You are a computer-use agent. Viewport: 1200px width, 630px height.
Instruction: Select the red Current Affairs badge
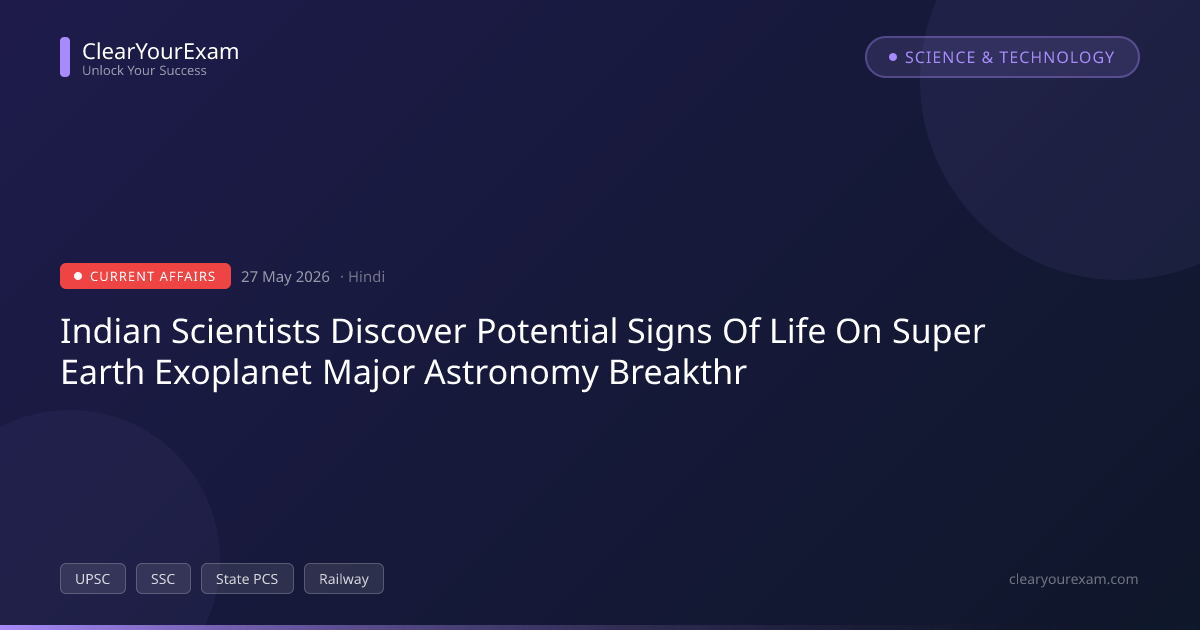click(145, 276)
